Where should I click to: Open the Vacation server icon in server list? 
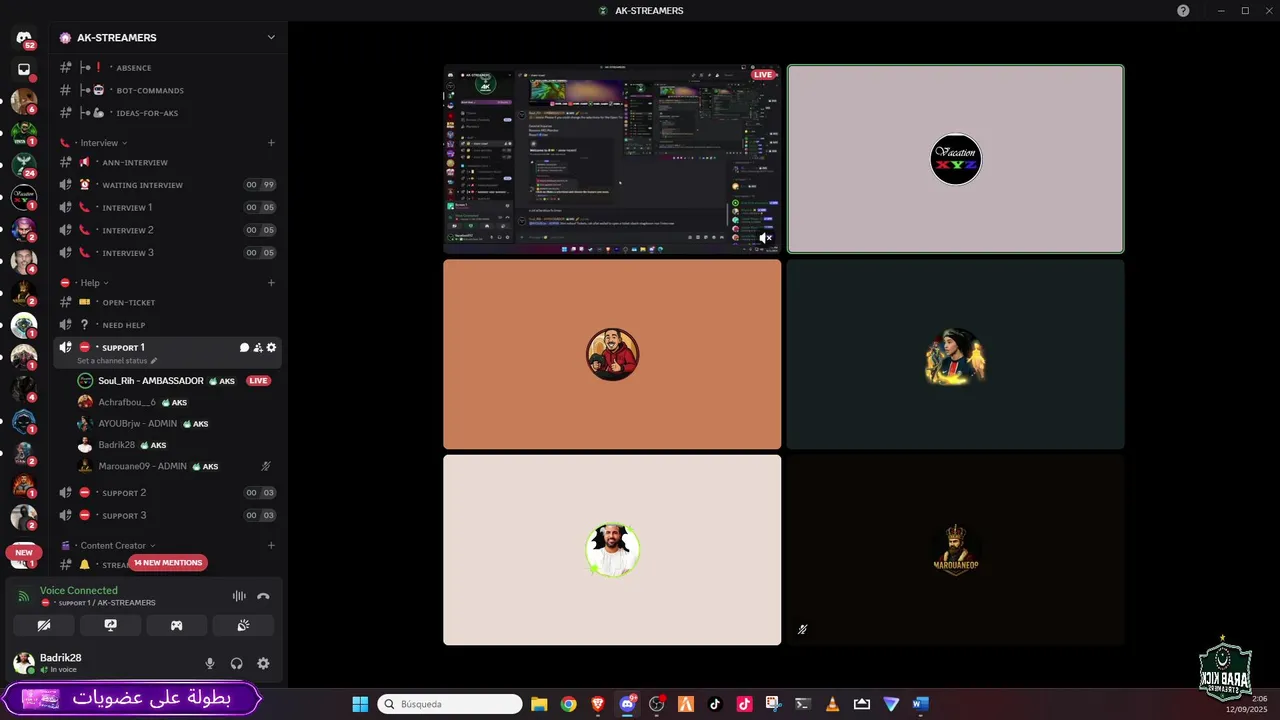pos(24,196)
